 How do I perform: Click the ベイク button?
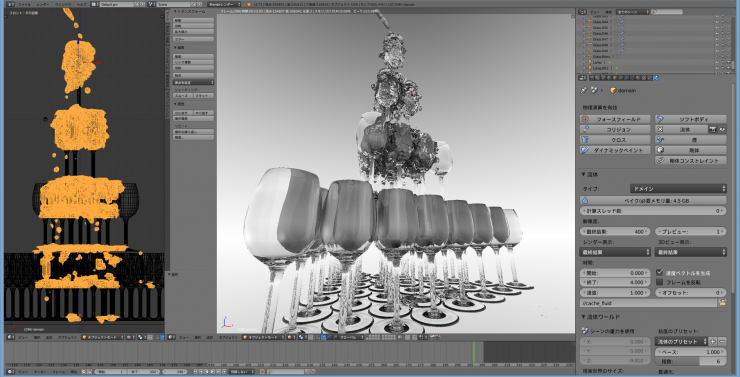point(653,201)
